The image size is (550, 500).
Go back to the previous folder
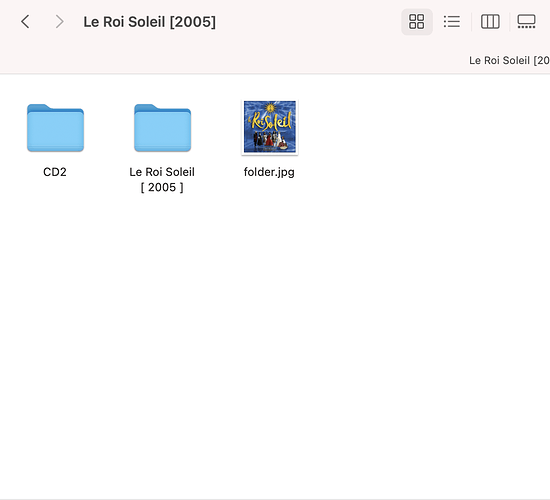click(x=25, y=22)
